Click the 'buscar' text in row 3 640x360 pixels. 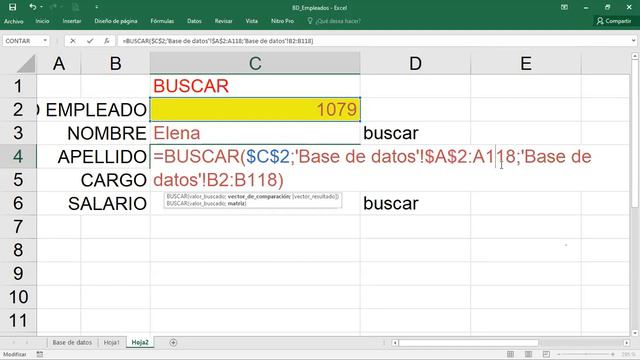click(391, 133)
